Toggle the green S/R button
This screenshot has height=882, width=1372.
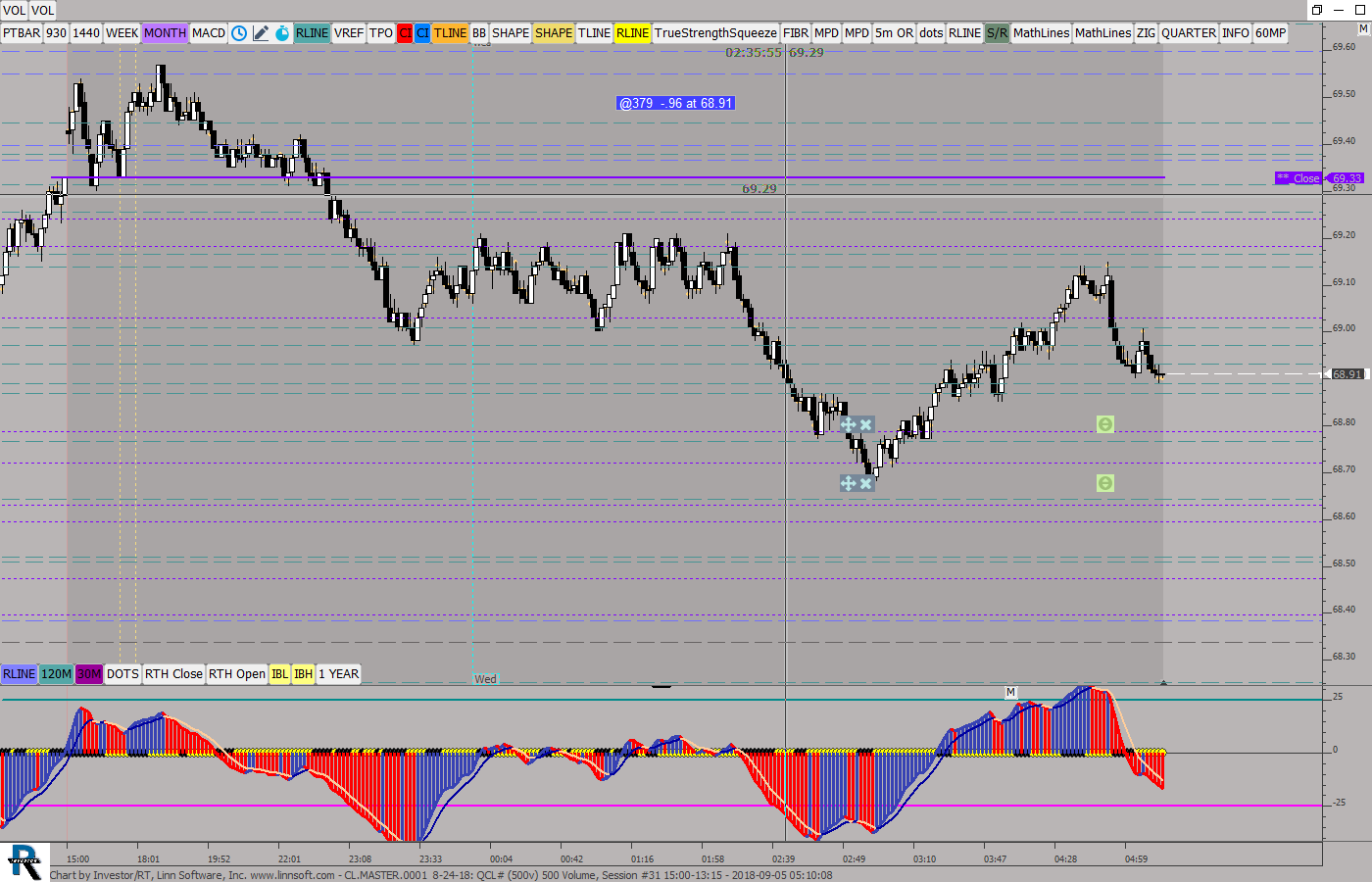click(x=997, y=32)
